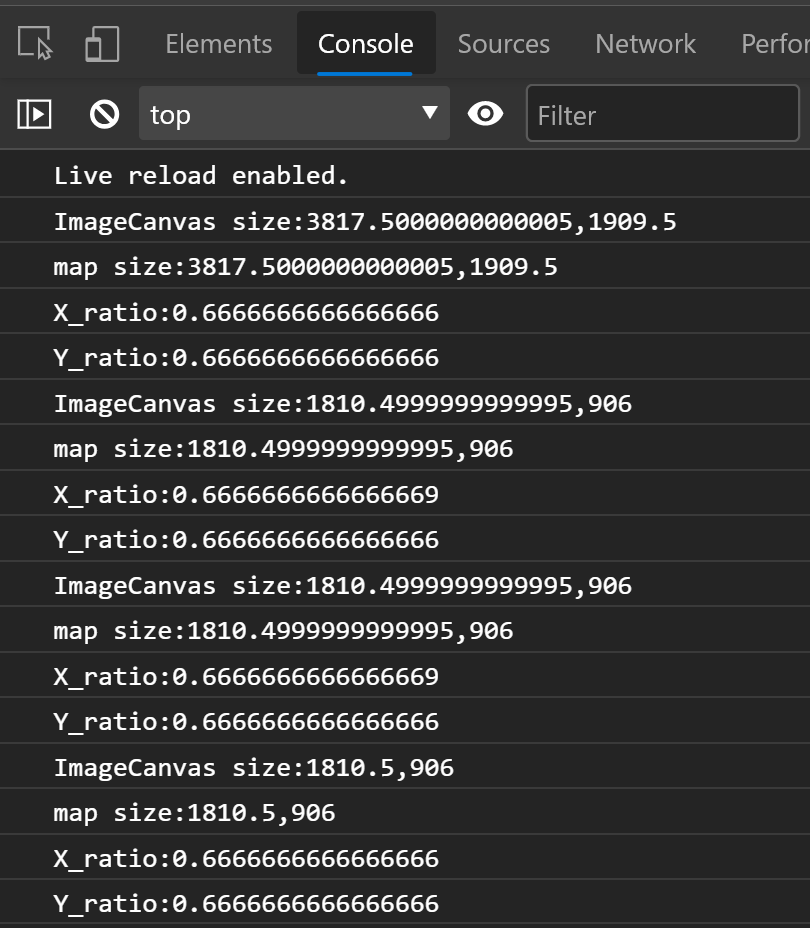This screenshot has width=810, height=928.
Task: Enable the console sidebar panel toggle
Action: click(x=33, y=113)
